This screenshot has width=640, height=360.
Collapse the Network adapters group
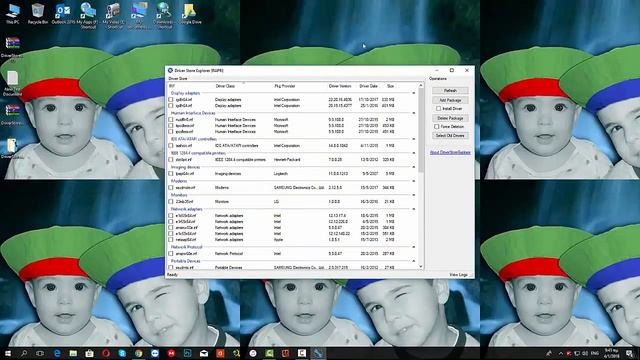413,209
